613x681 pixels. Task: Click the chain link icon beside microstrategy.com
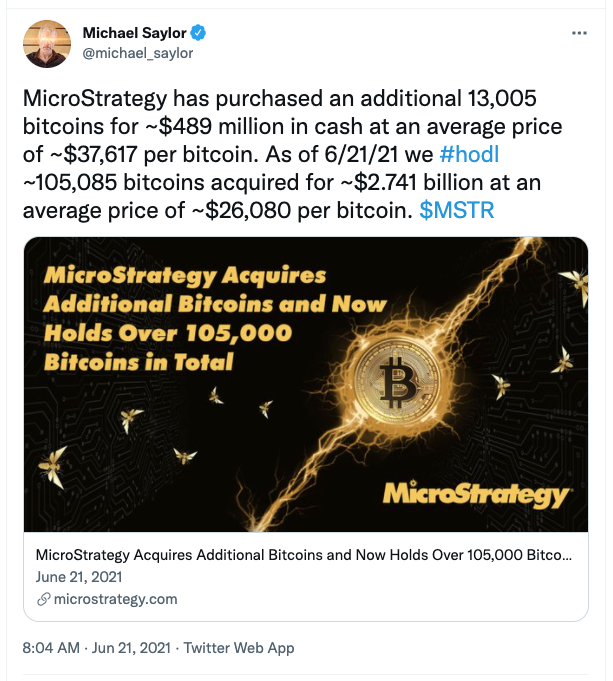click(x=43, y=599)
